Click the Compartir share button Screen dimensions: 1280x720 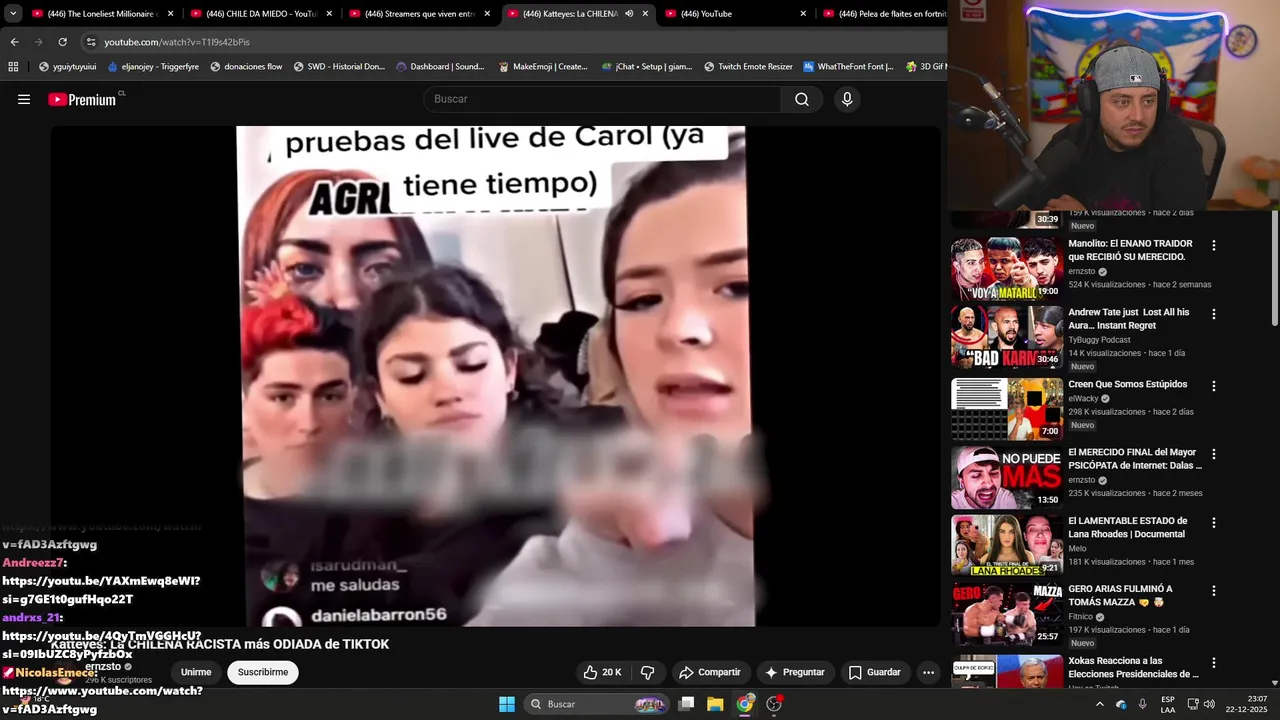(x=710, y=672)
